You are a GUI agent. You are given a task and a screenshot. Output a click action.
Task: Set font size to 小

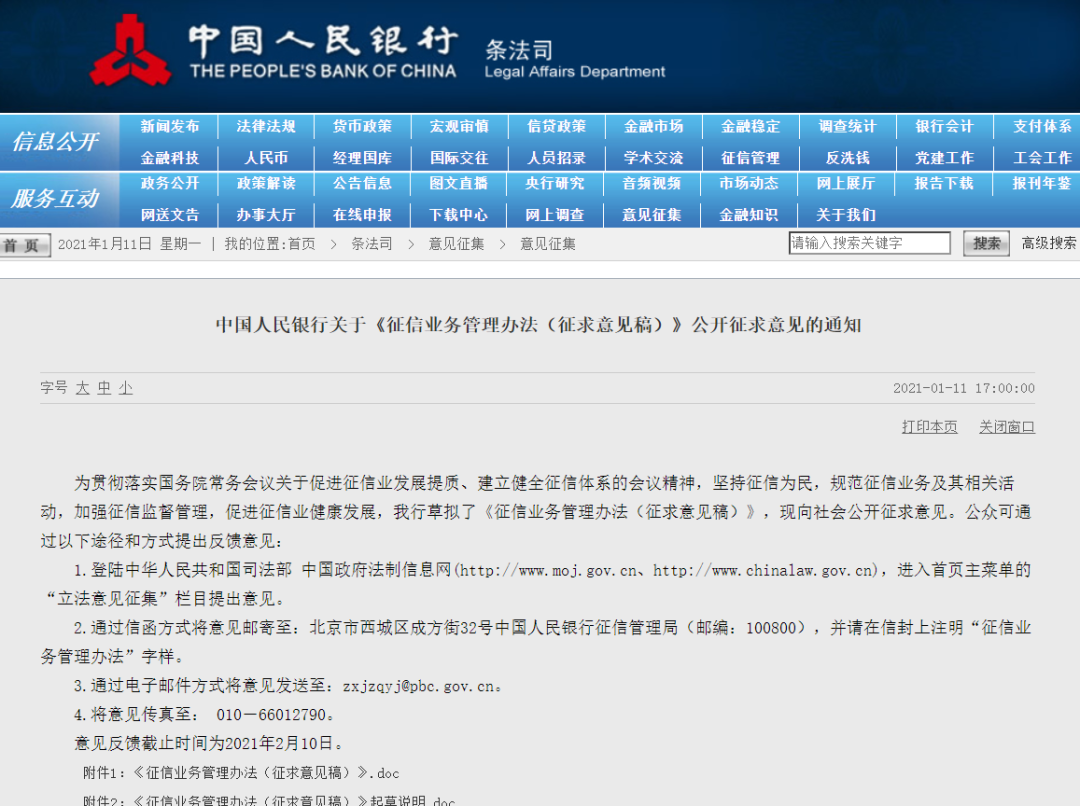125,388
